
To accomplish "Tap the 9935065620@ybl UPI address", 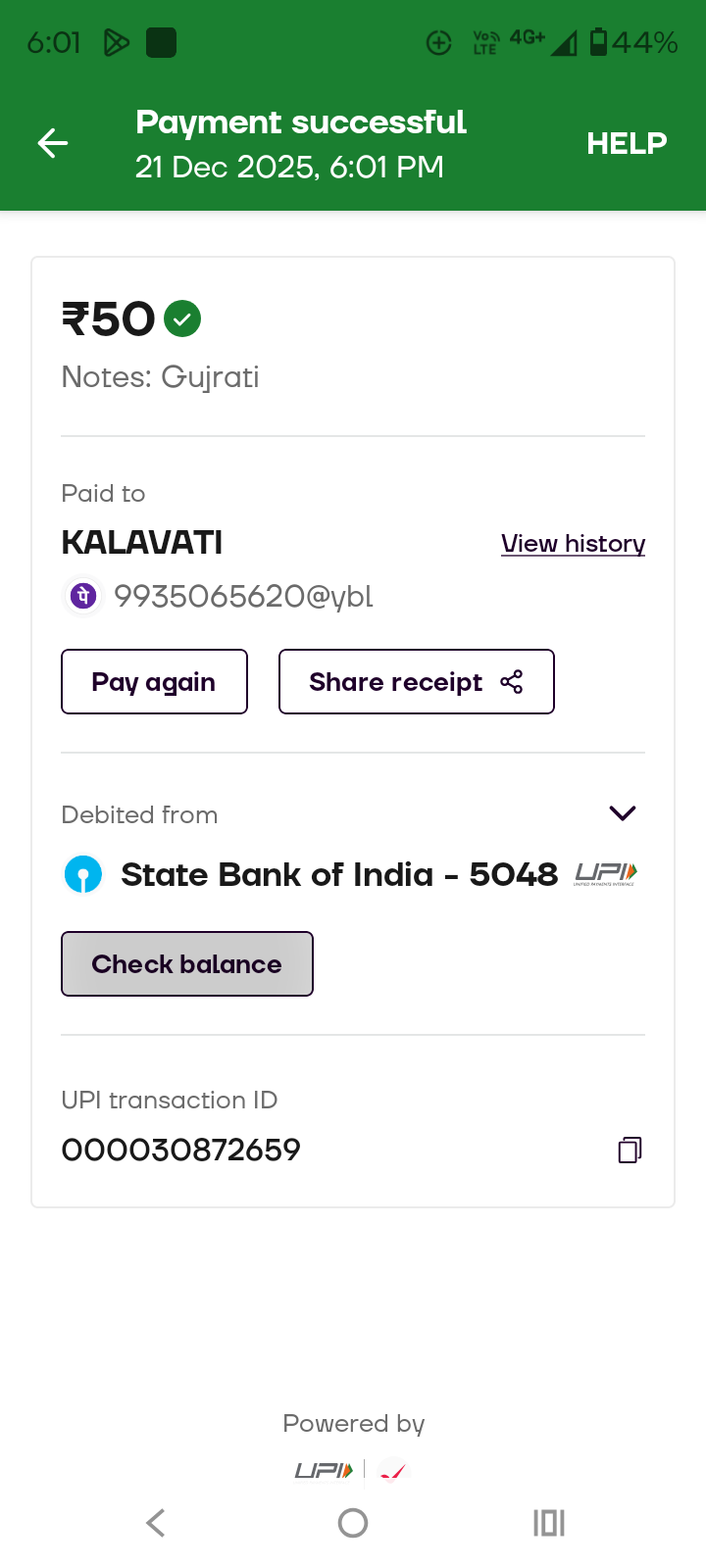I will click(x=243, y=596).
